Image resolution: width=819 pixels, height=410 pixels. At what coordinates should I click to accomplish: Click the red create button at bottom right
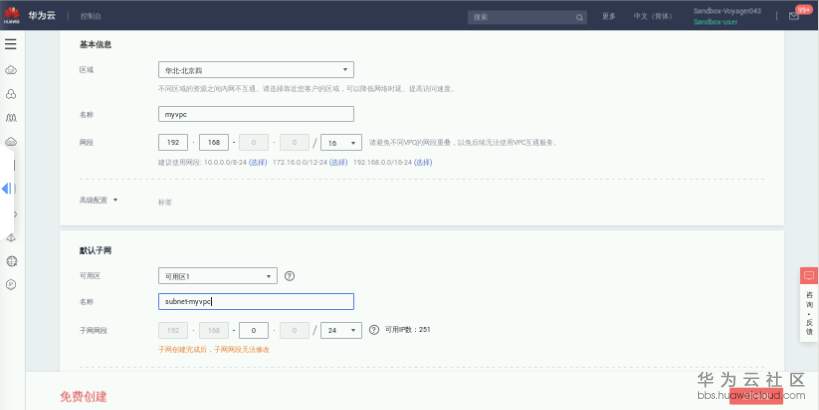[756, 395]
